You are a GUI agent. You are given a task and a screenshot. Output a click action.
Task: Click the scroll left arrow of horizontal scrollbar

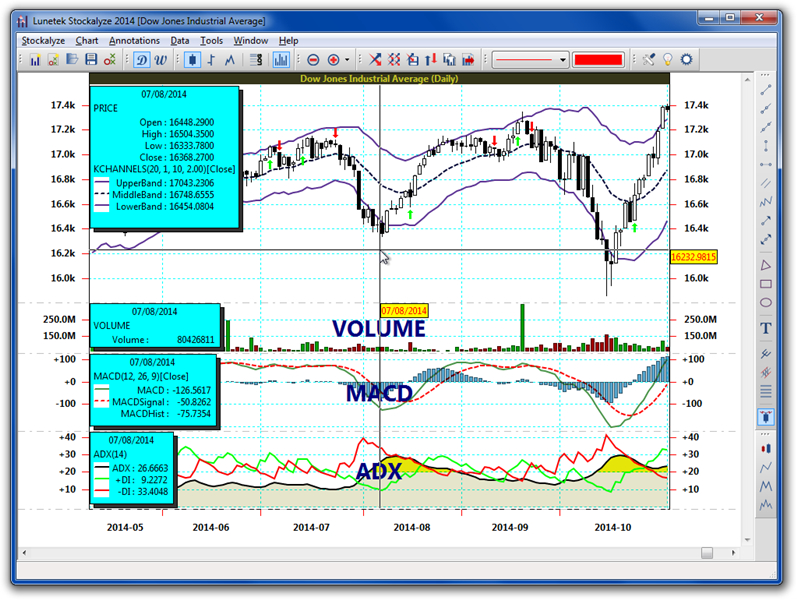point(24,552)
